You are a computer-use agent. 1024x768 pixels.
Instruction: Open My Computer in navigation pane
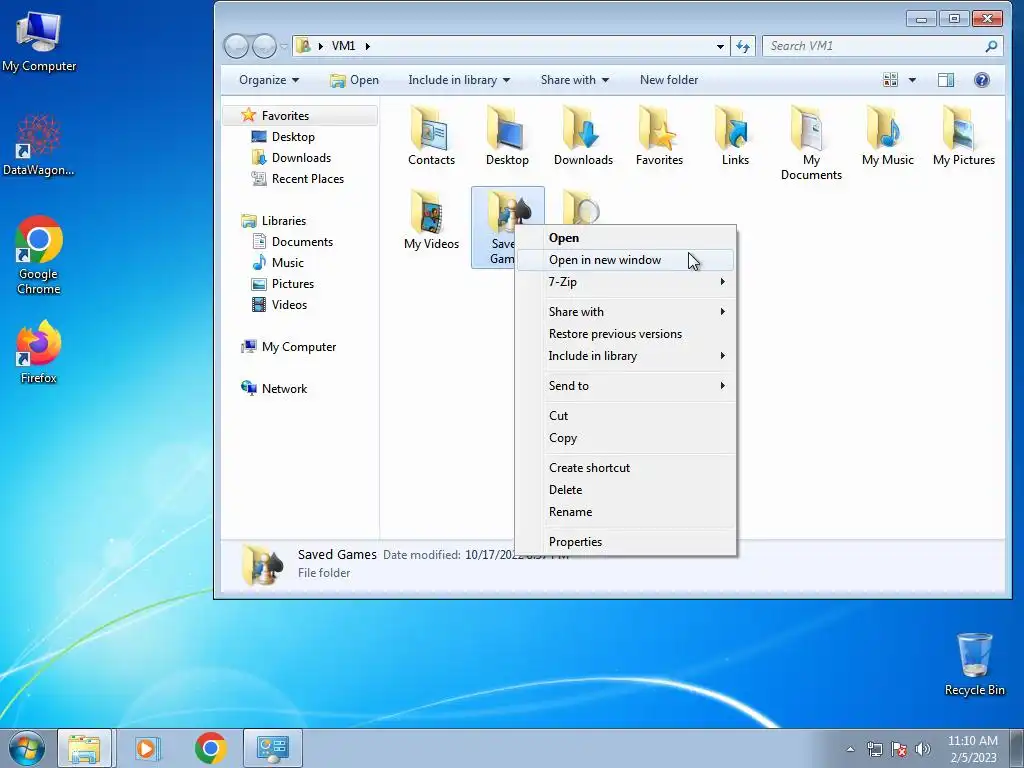coord(298,347)
